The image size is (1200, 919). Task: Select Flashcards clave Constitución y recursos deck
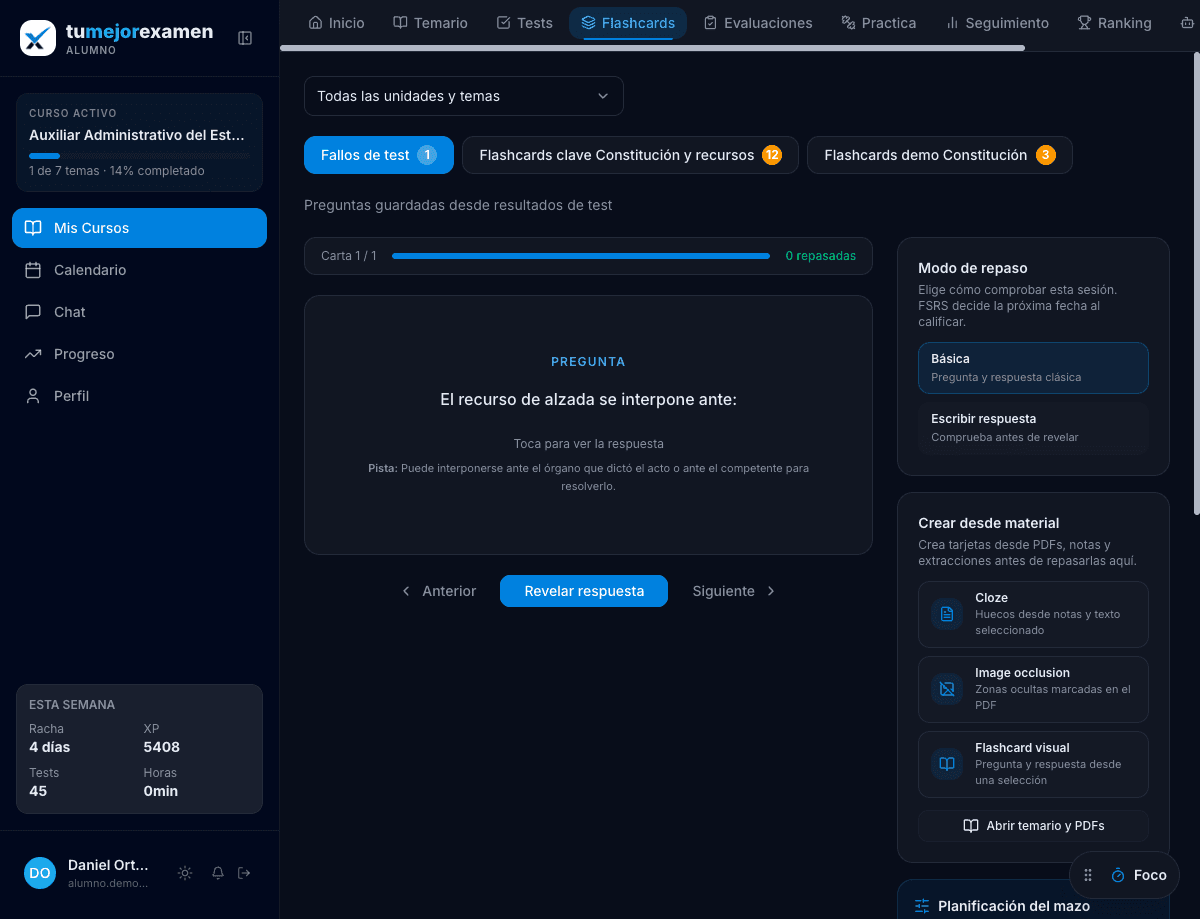[630, 155]
